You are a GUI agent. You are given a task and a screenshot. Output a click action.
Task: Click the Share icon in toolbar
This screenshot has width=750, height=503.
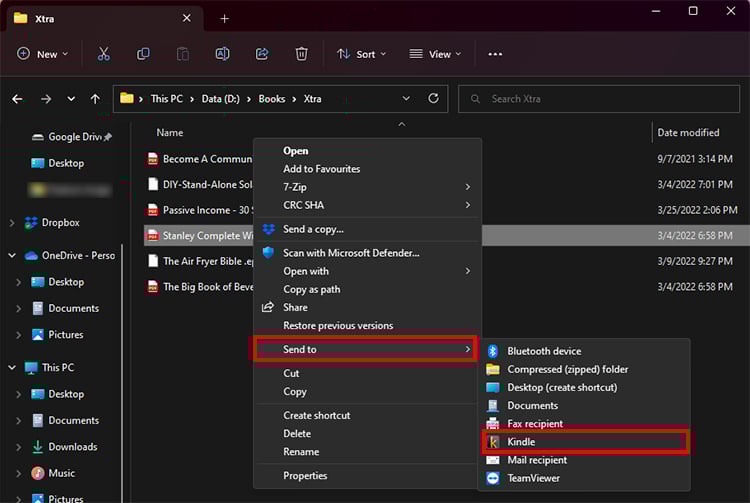(262, 54)
